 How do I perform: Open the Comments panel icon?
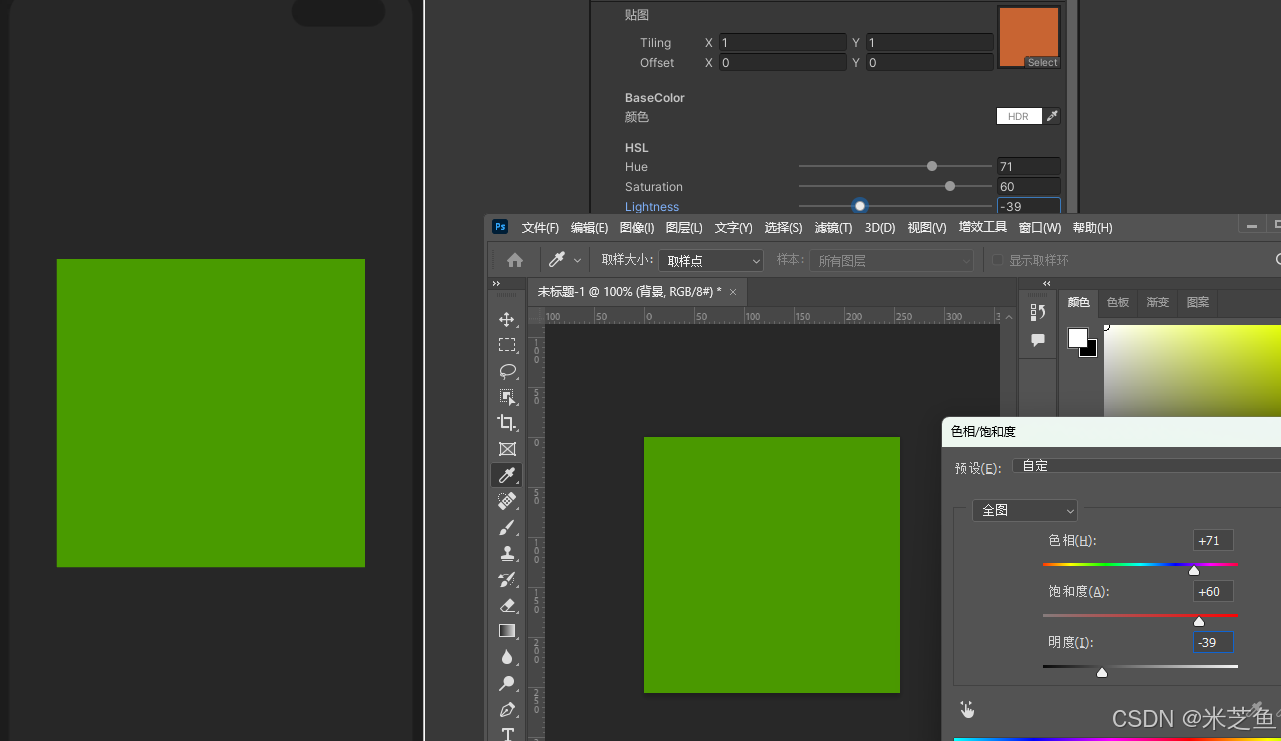1038,340
